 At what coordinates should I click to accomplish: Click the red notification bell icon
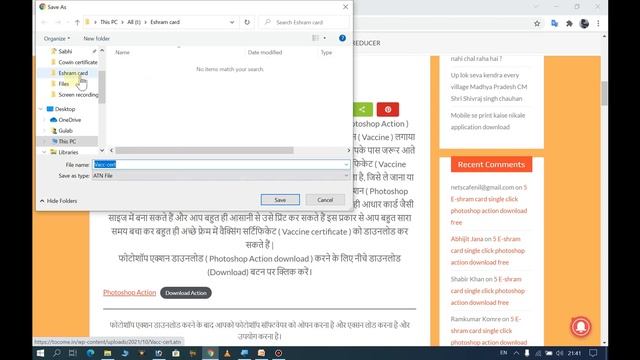[x=580, y=327]
